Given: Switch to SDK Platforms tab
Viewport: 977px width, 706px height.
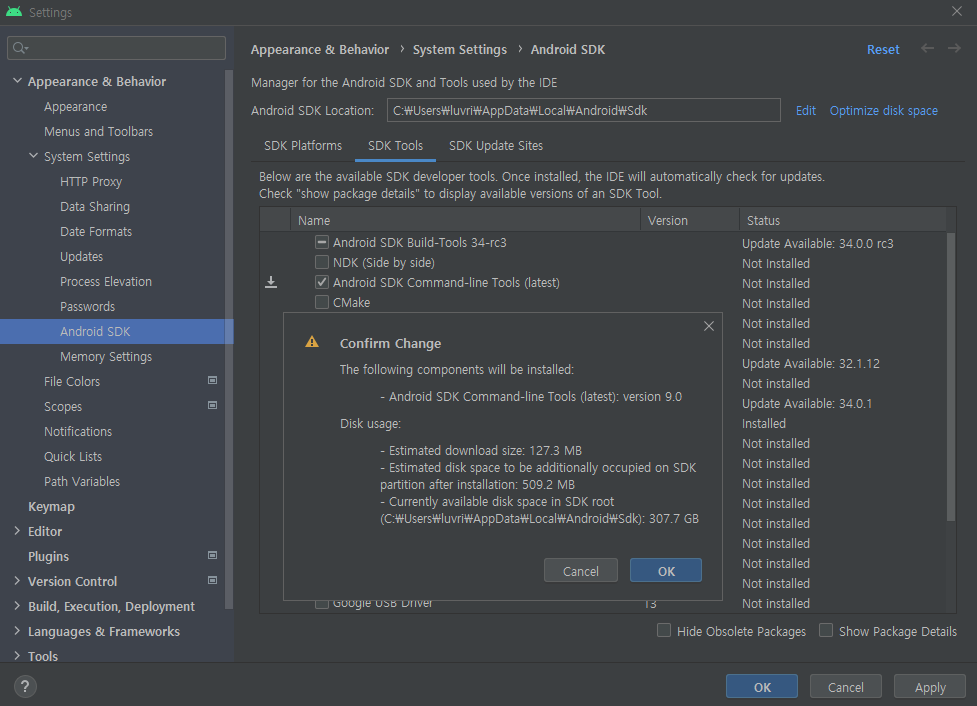Looking at the screenshot, I should point(303,146).
